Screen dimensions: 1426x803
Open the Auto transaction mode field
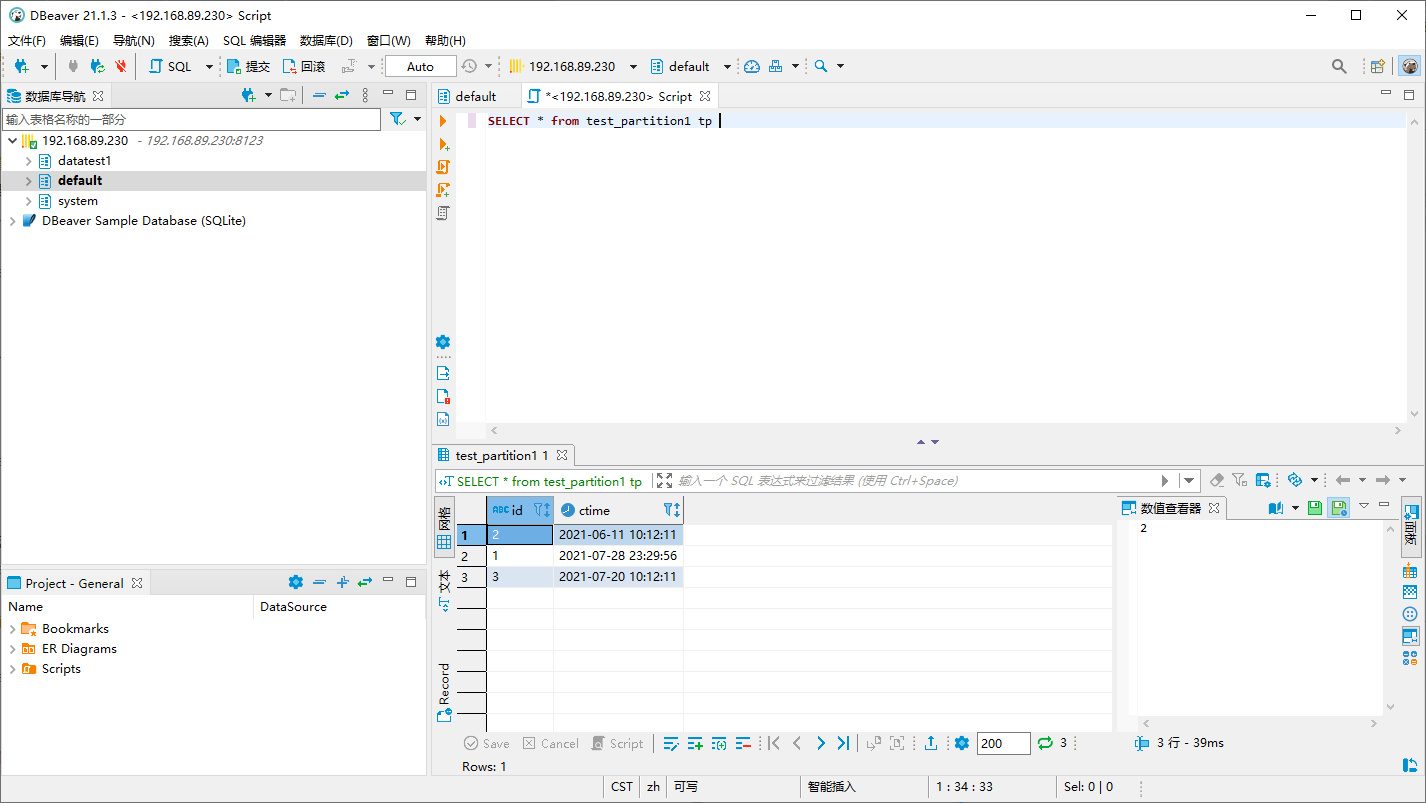click(x=420, y=66)
